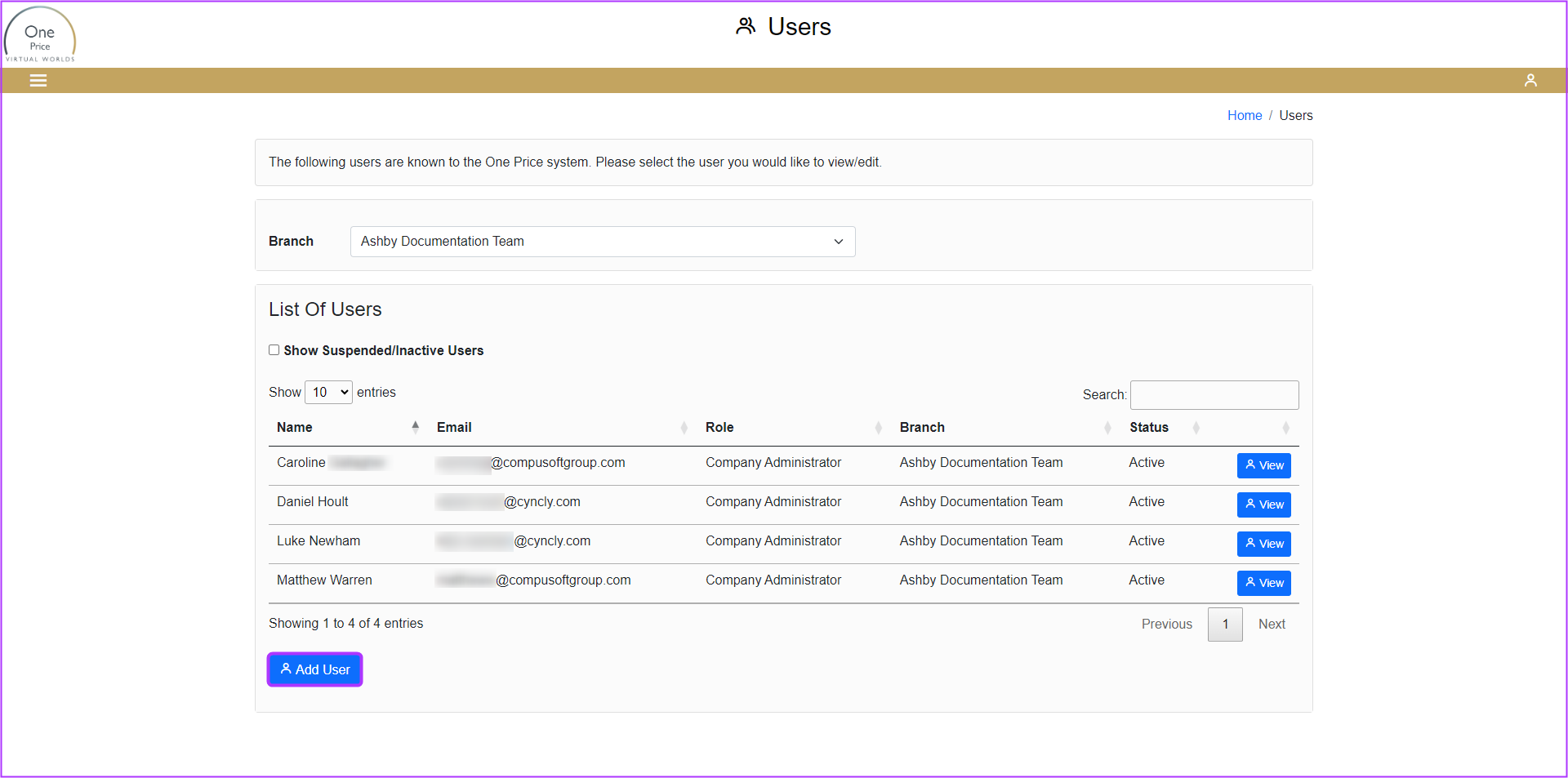Click the Branch column header
Viewport: 1568px width, 778px height.
[x=922, y=427]
